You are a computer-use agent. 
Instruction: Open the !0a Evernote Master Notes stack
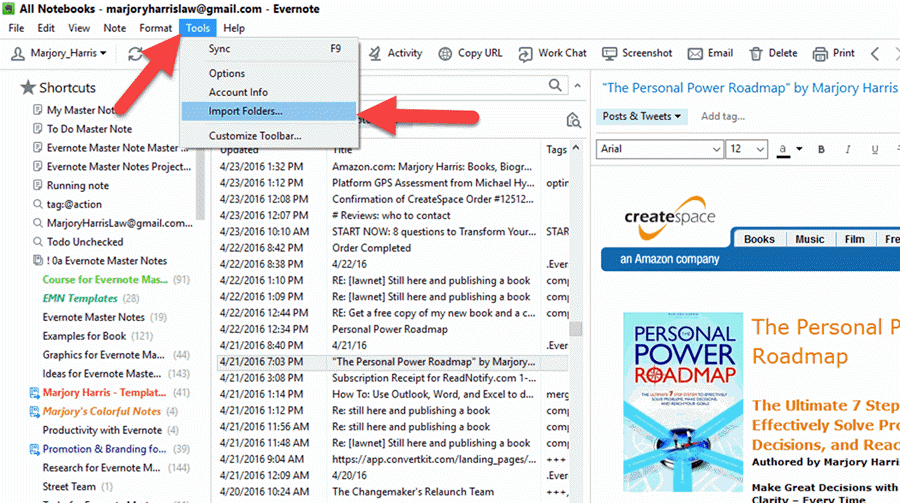click(x=107, y=261)
